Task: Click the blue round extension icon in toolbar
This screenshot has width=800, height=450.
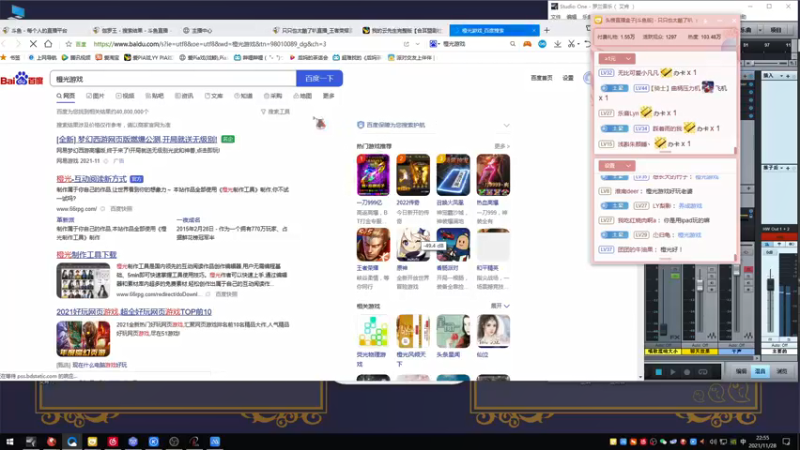Action: pos(542,44)
